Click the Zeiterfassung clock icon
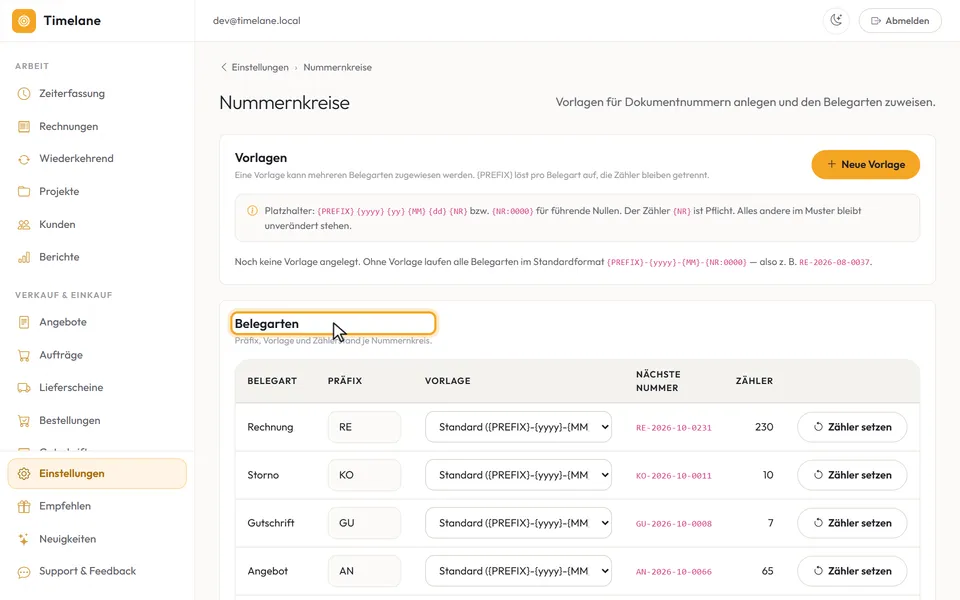 tap(24, 94)
